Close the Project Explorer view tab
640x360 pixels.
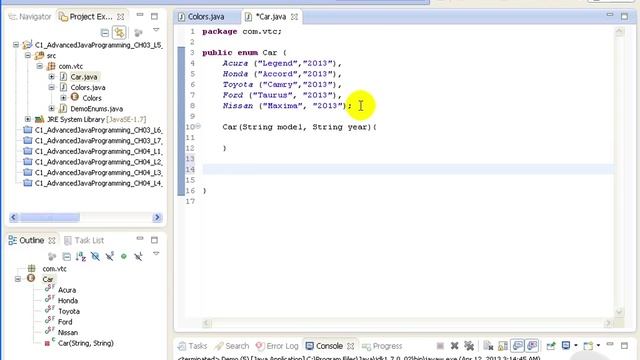(120, 17)
